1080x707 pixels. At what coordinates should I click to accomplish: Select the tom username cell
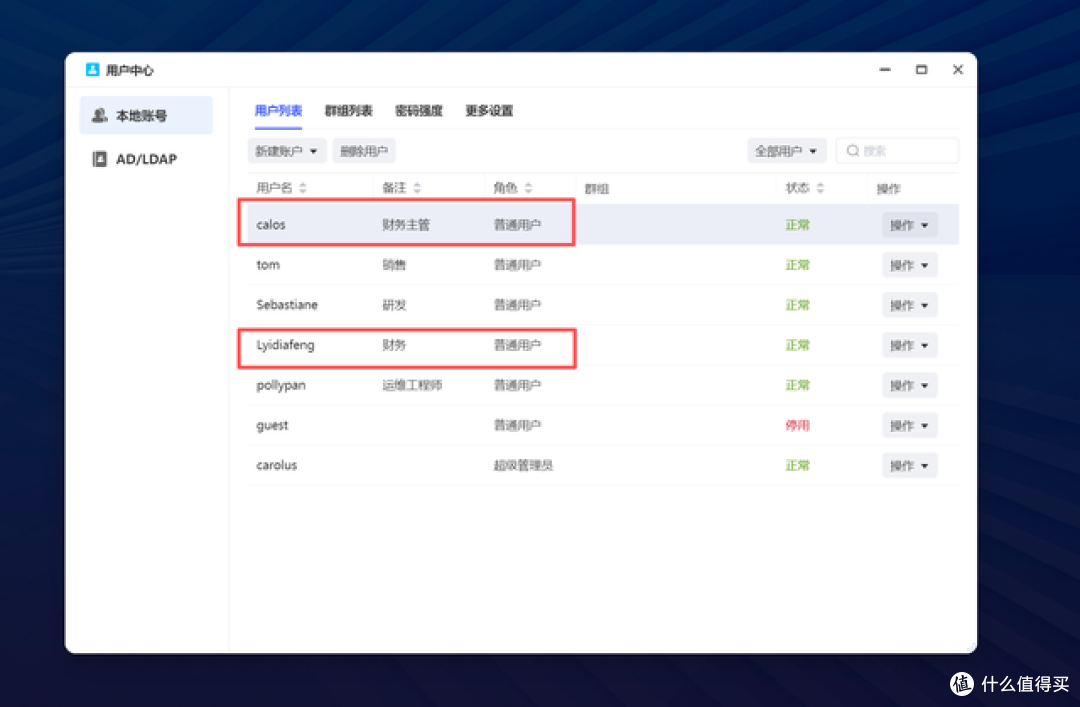point(268,265)
